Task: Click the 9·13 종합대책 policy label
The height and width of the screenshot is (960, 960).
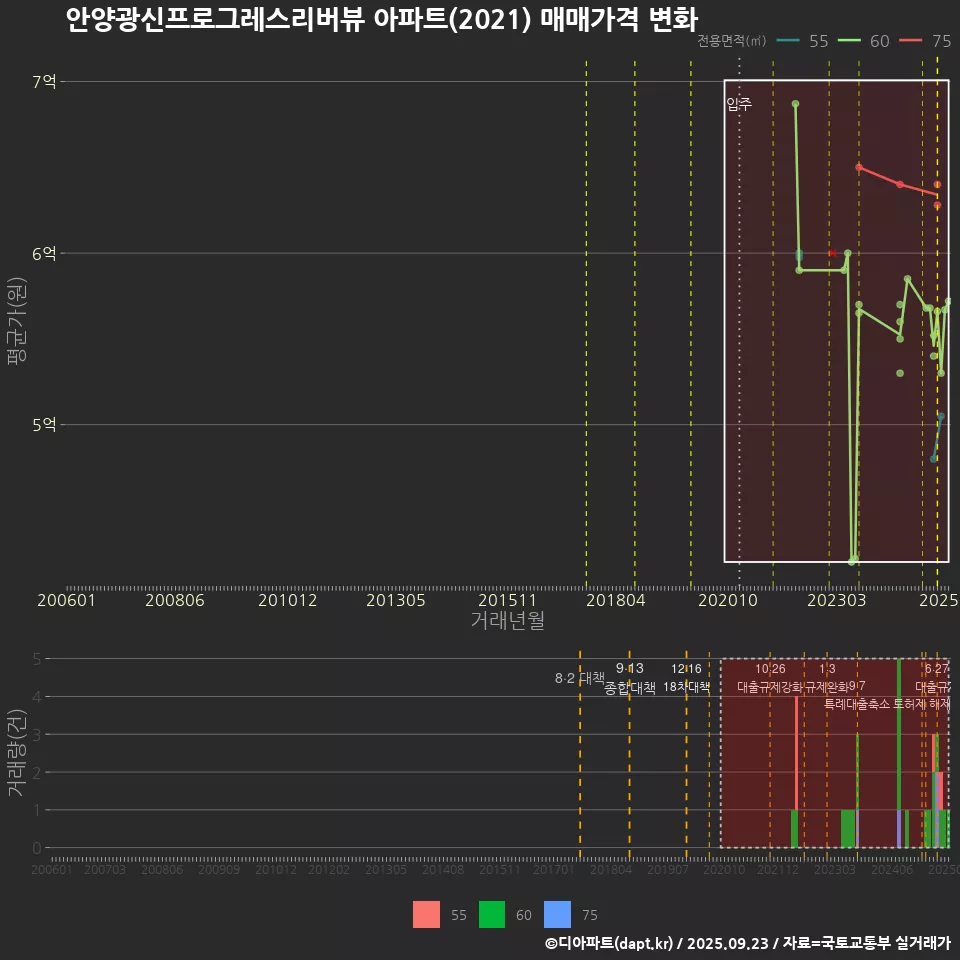Action: [630, 678]
